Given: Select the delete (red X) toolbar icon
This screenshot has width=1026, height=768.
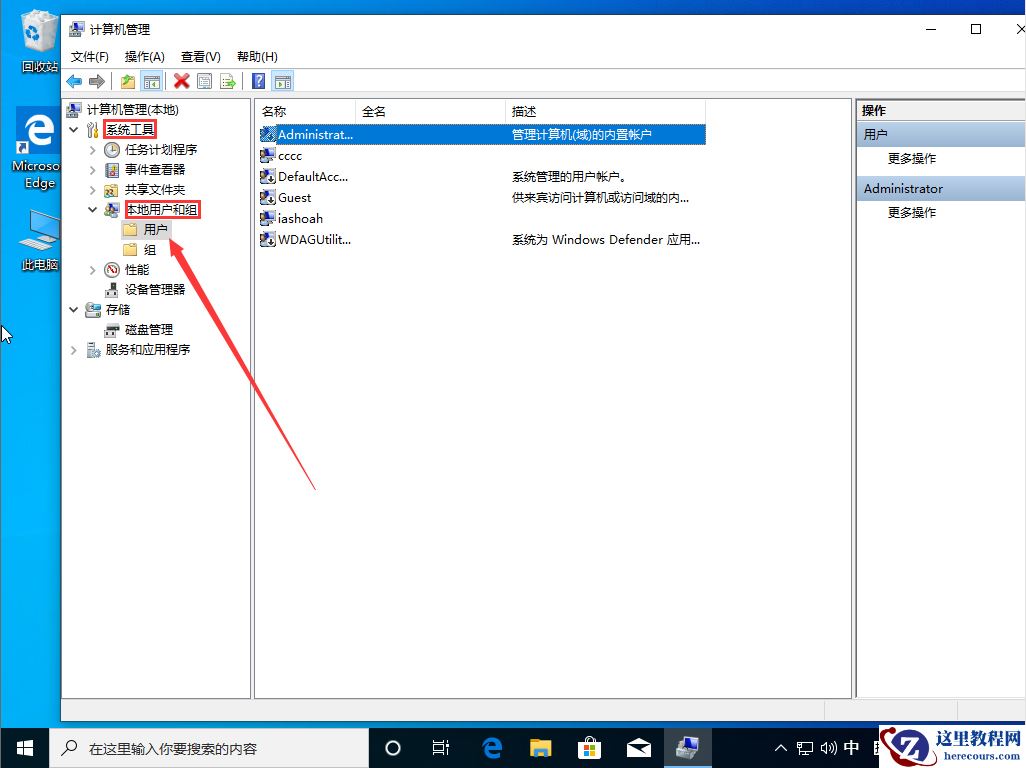Looking at the screenshot, I should (x=180, y=81).
